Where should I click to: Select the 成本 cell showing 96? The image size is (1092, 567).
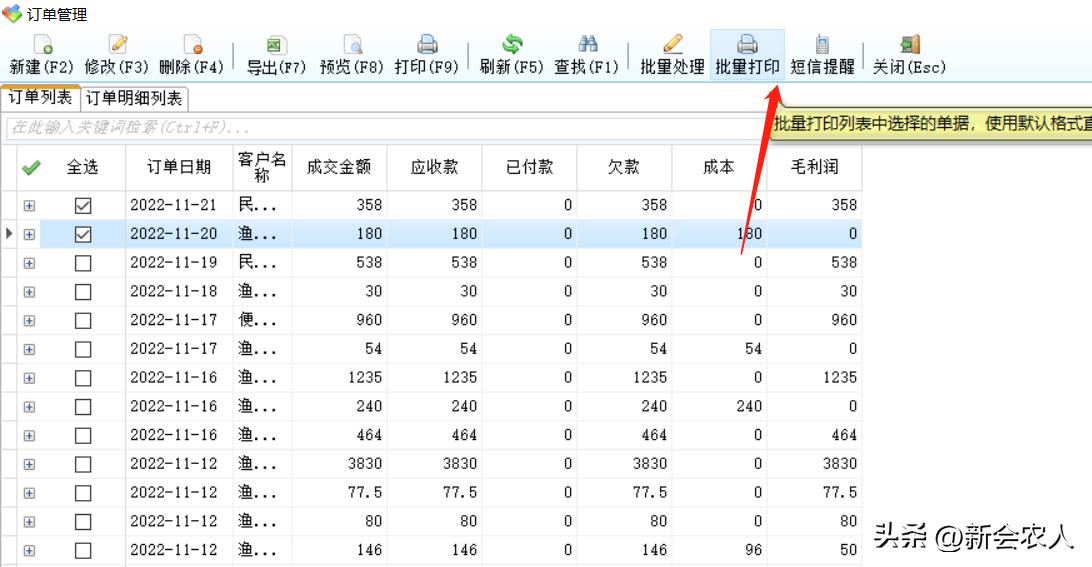click(719, 550)
